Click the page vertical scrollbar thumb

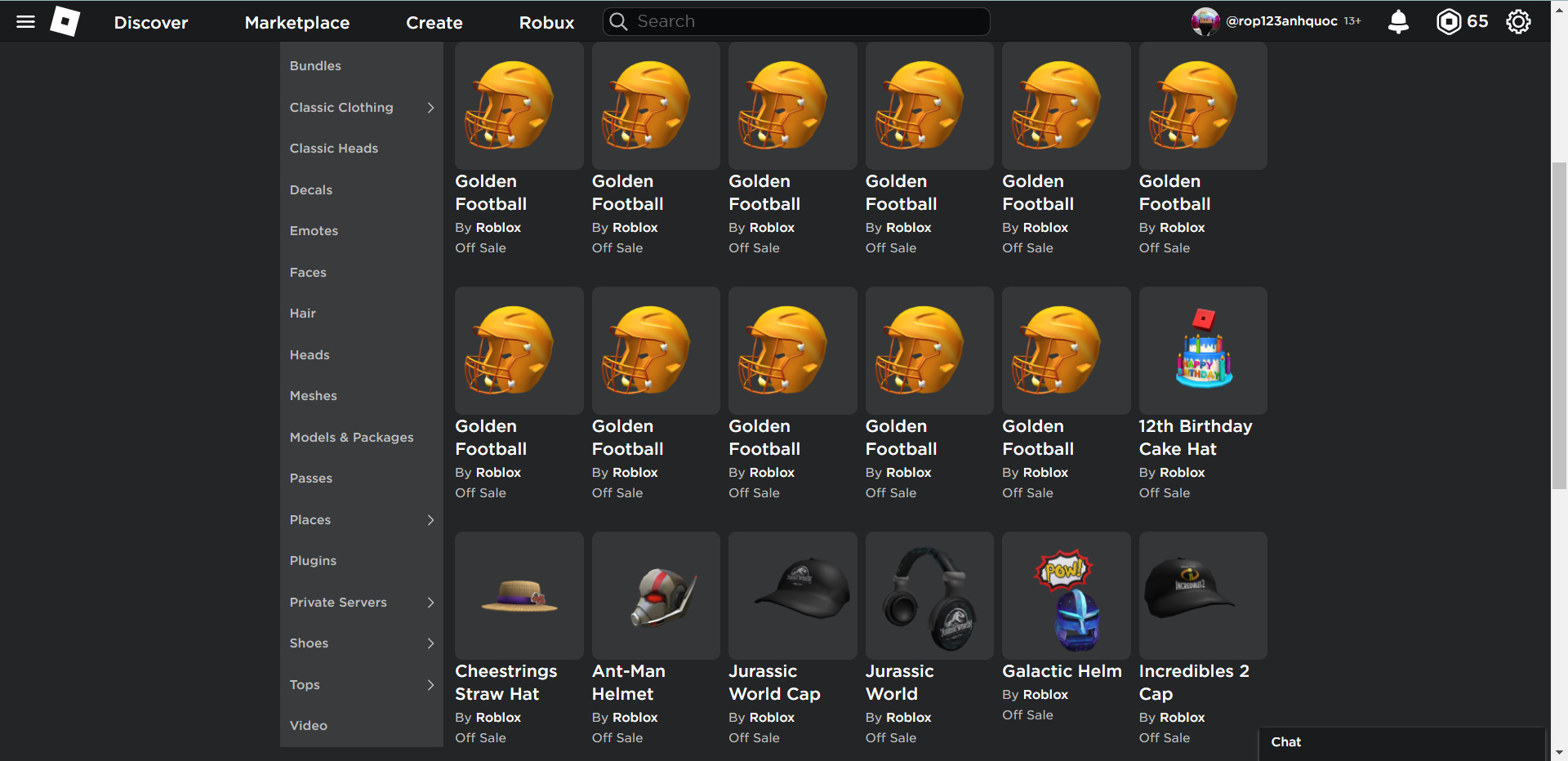(1559, 325)
